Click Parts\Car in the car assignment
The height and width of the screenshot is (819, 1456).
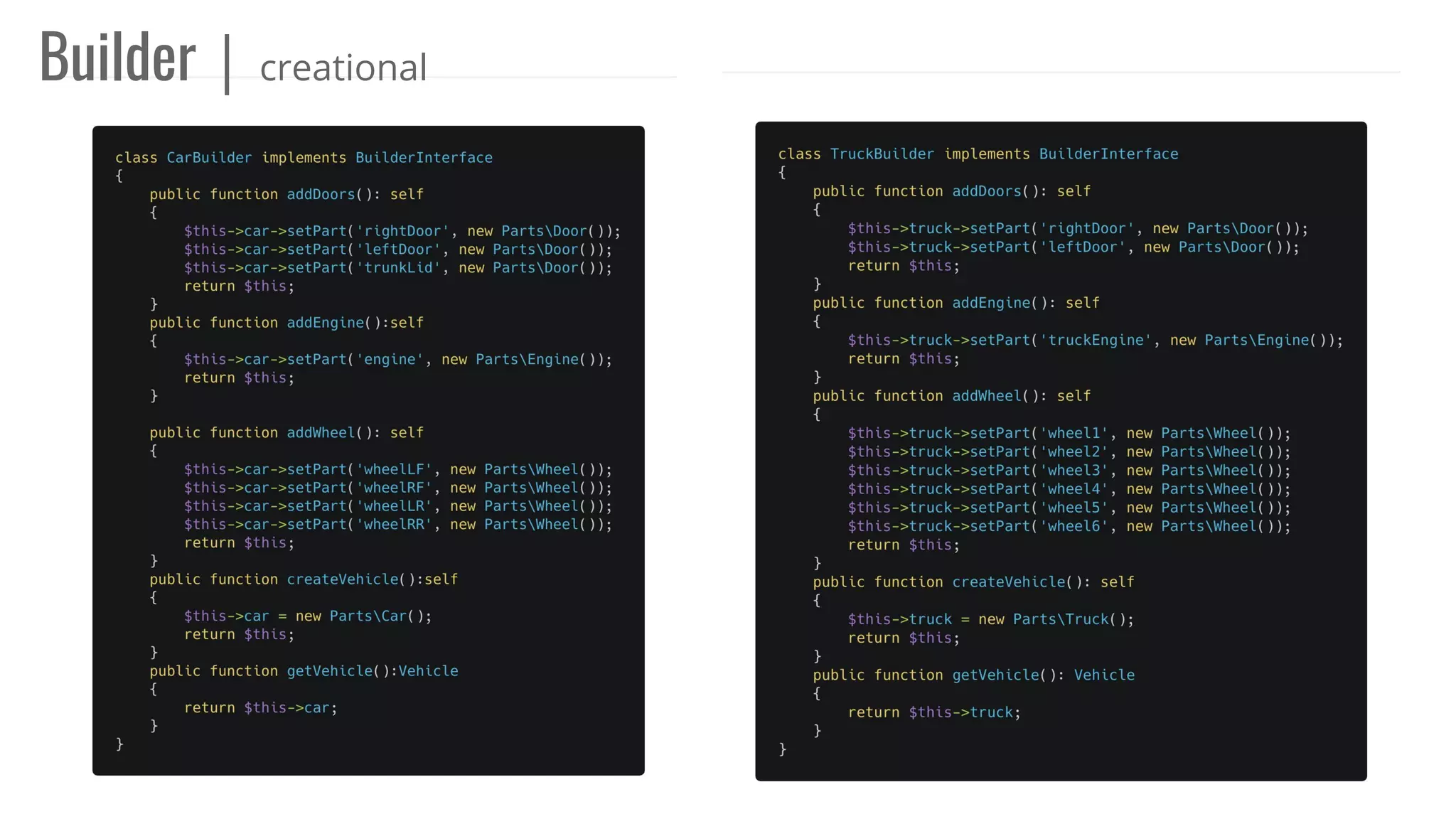368,616
